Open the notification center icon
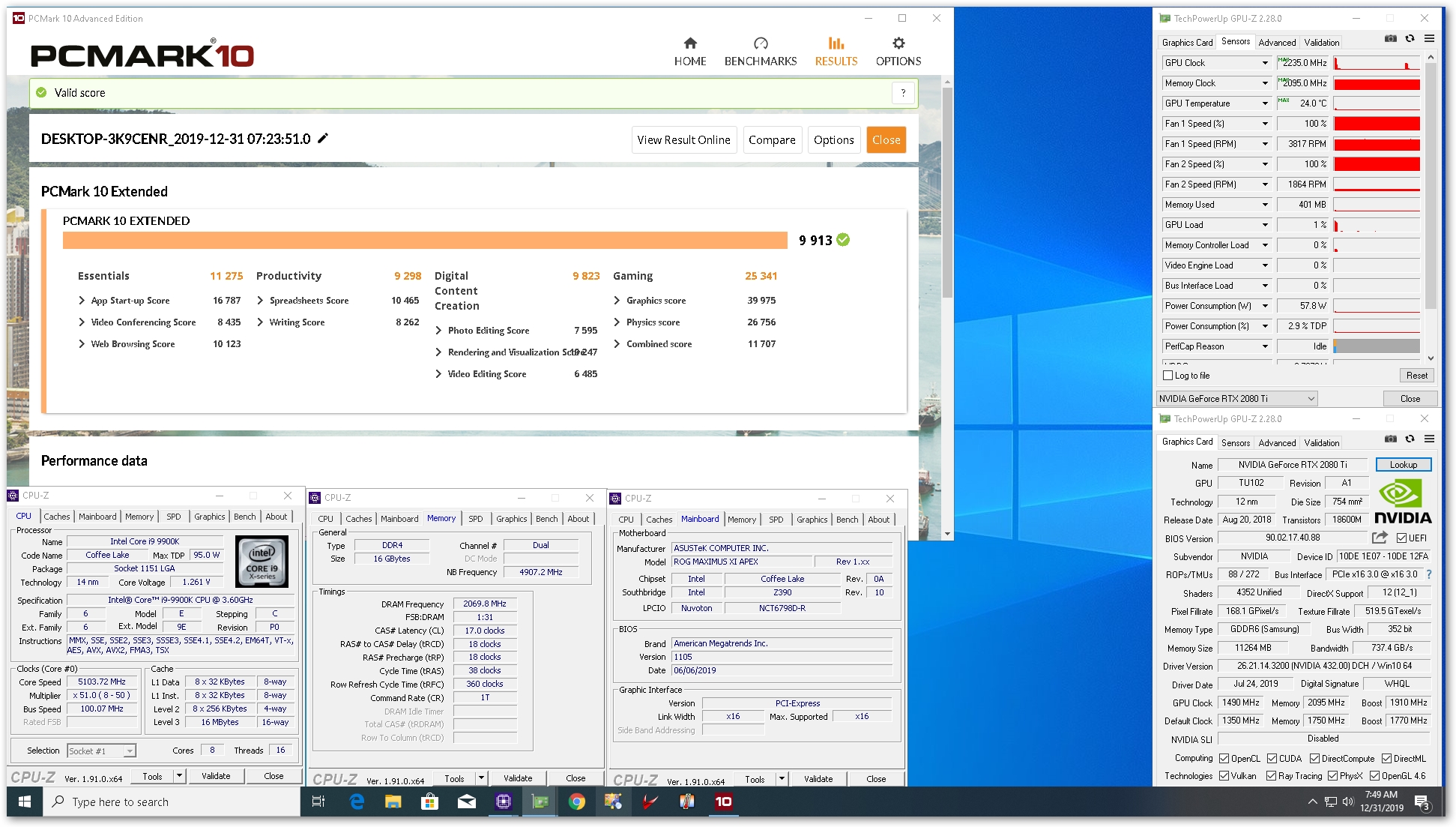 pos(1422,802)
